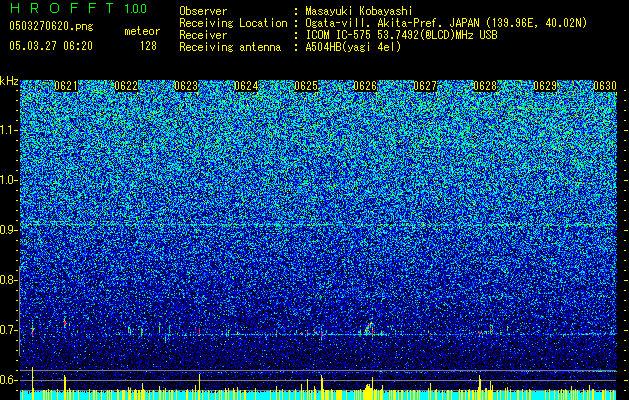Click the 0621 time marker
This screenshot has width=629, height=400.
tap(66, 86)
